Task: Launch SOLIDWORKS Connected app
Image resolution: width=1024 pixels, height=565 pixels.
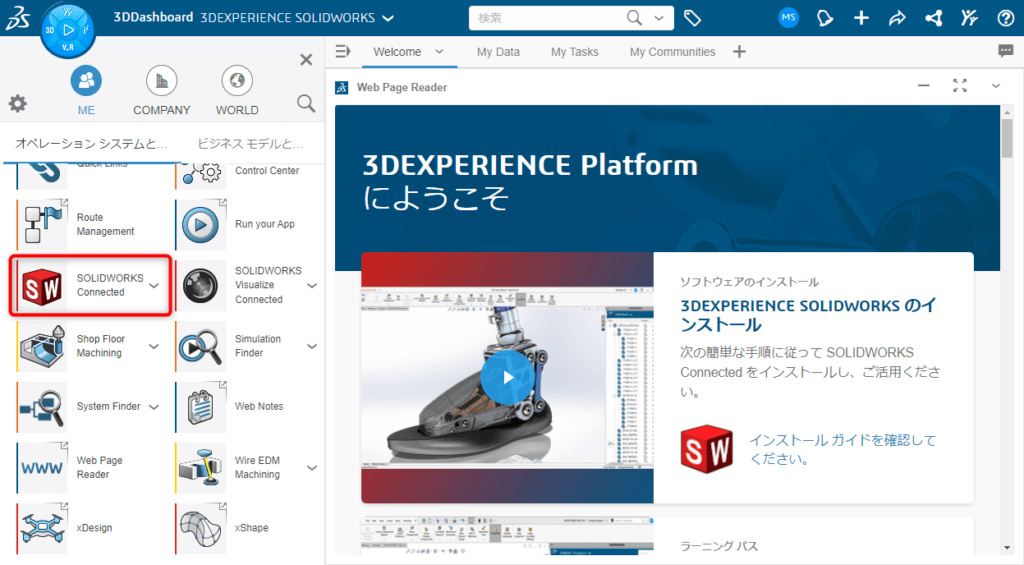Action: coord(42,285)
